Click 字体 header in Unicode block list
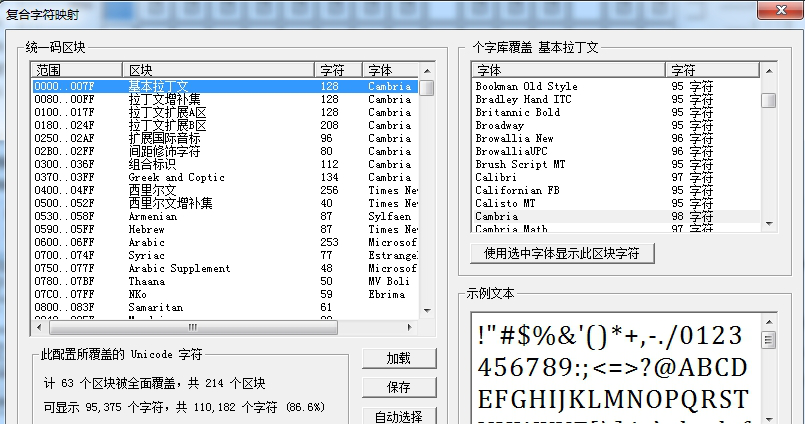Screen dimensions: 805x440 (x=390, y=70)
